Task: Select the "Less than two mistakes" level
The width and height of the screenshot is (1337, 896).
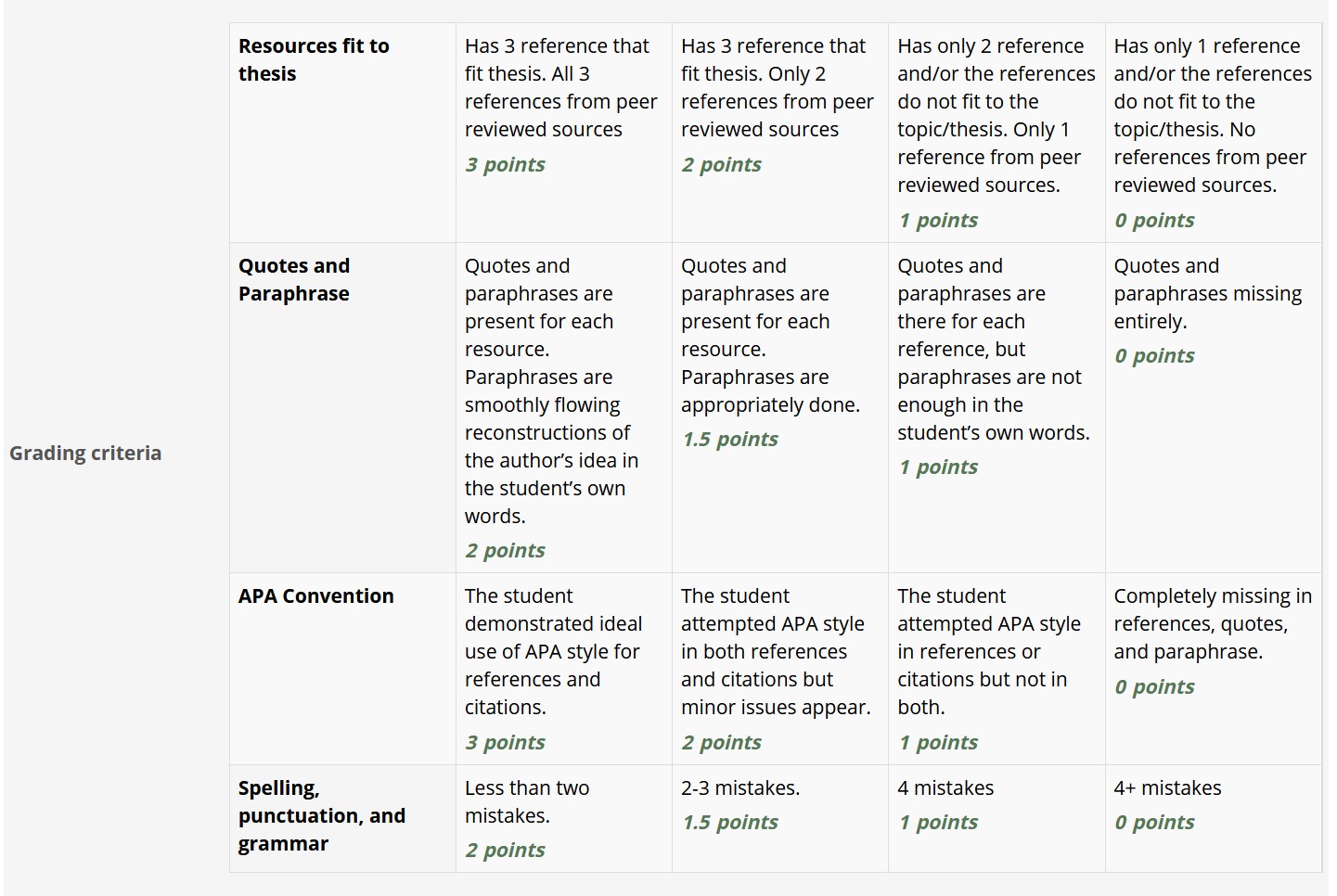Action: pyautogui.click(x=562, y=817)
